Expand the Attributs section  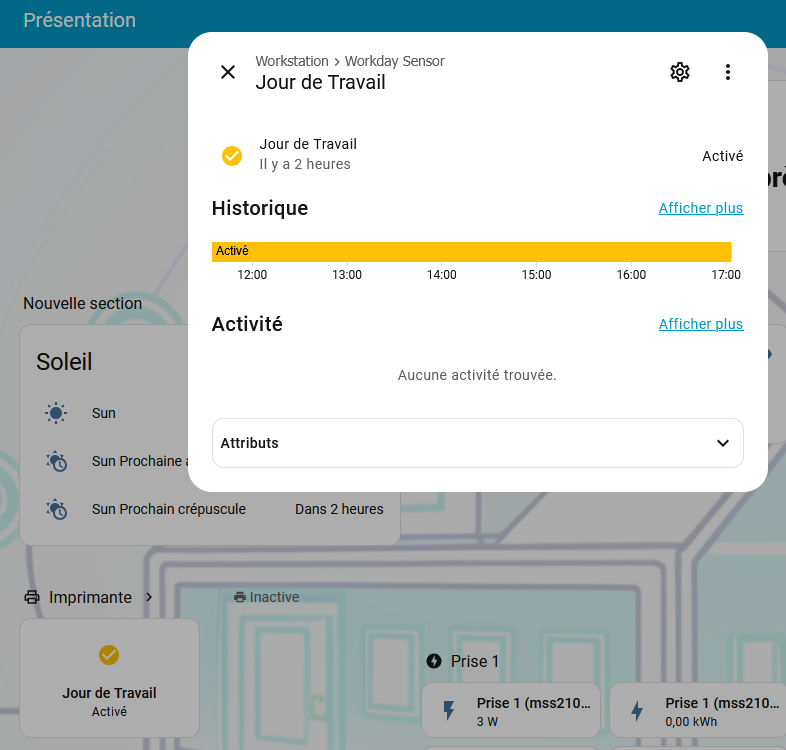coord(477,443)
